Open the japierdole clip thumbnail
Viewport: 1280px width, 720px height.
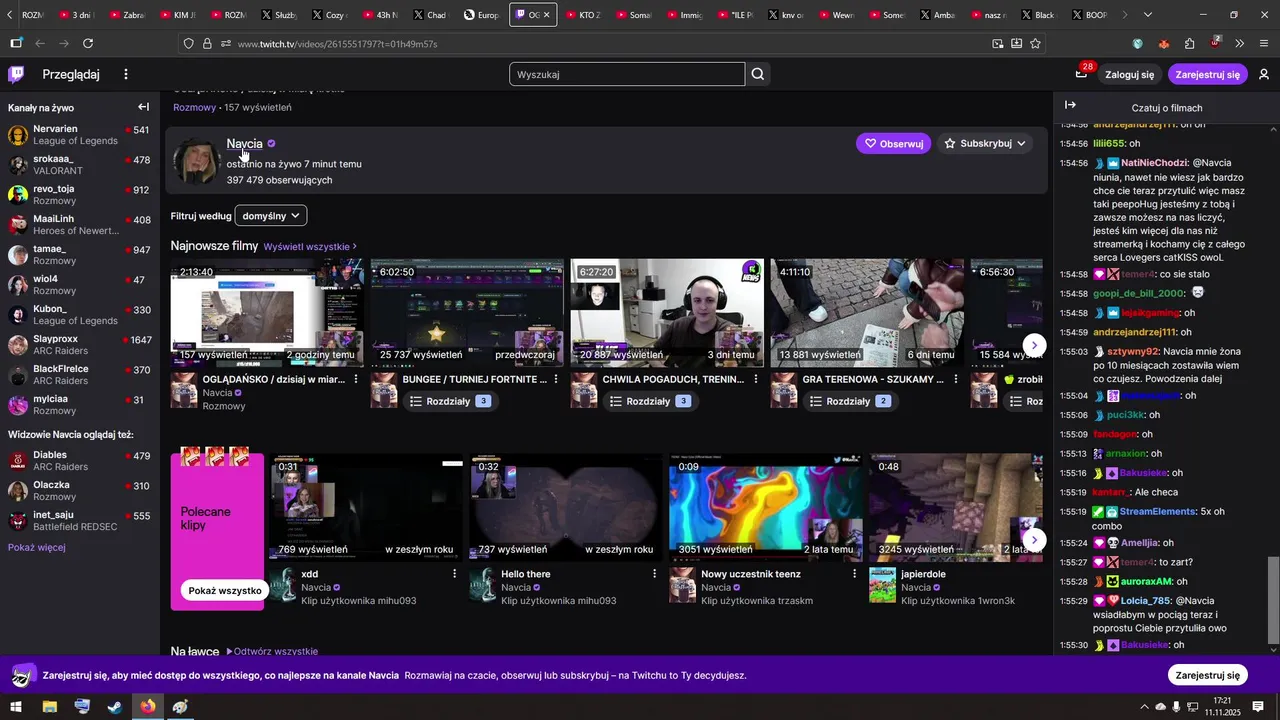pyautogui.click(x=956, y=507)
